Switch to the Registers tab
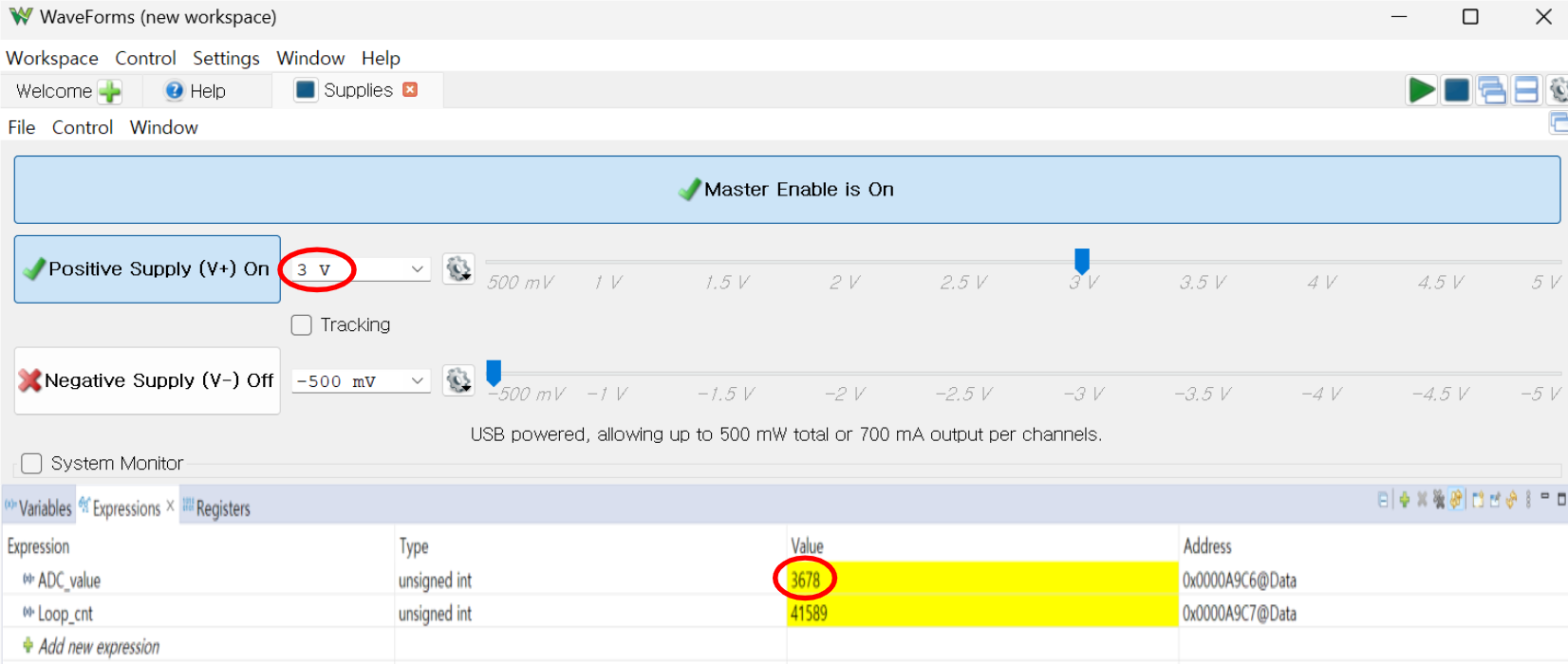Image resolution: width=1568 pixels, height=664 pixels. pyautogui.click(x=215, y=507)
